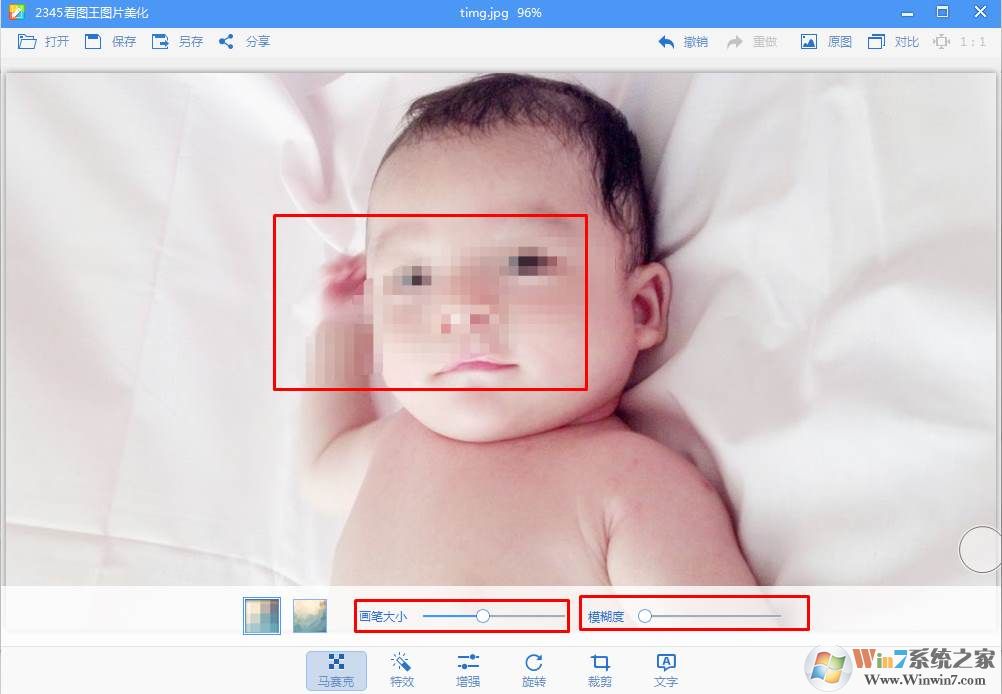Switch to the 特效 effects tab
The width and height of the screenshot is (1002, 694).
click(x=402, y=670)
